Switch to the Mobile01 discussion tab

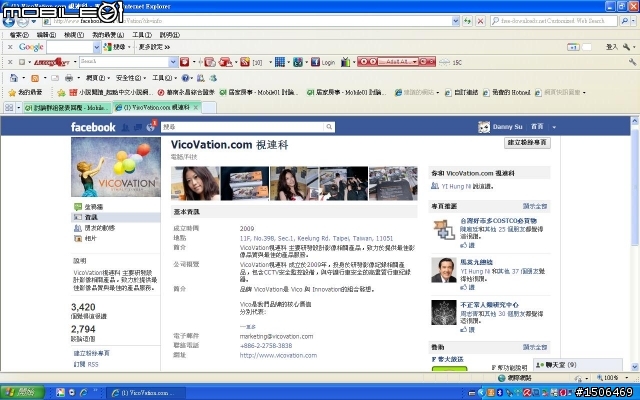click(x=67, y=108)
